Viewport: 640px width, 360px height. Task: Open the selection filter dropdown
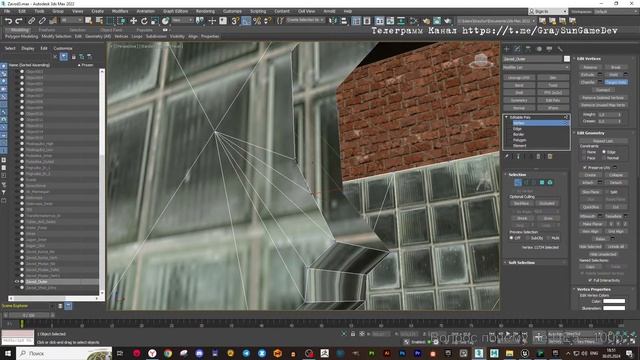(x=72, y=20)
